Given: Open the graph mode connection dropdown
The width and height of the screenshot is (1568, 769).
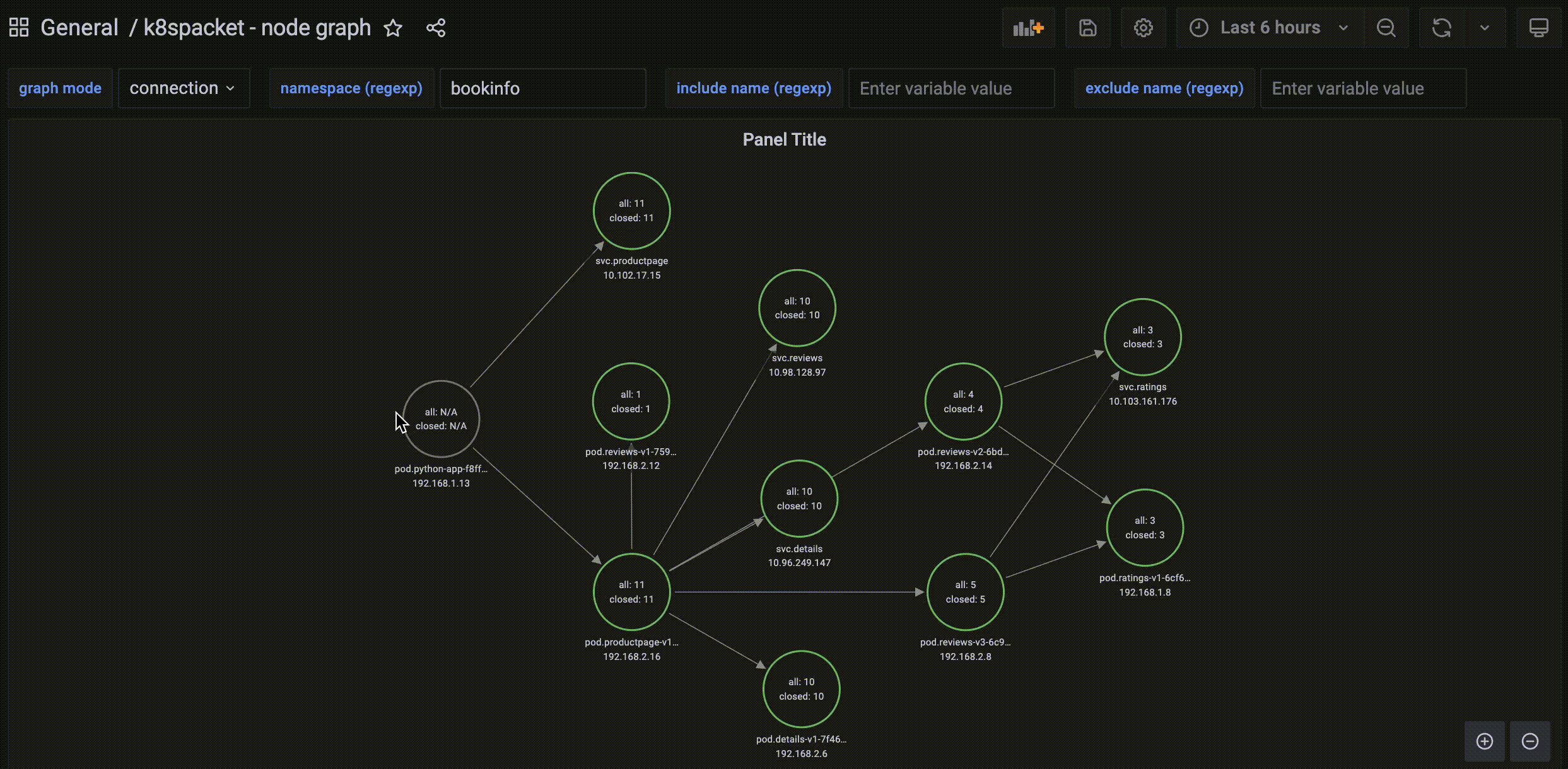Looking at the screenshot, I should tap(183, 88).
